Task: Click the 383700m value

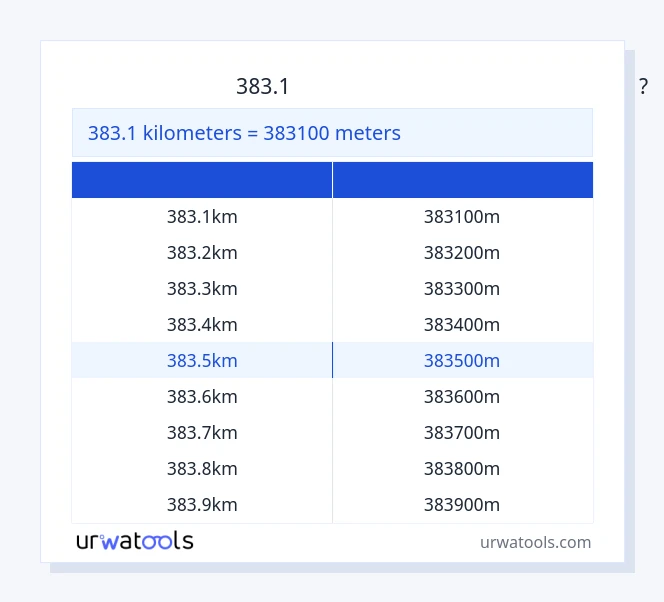Action: pyautogui.click(x=462, y=433)
